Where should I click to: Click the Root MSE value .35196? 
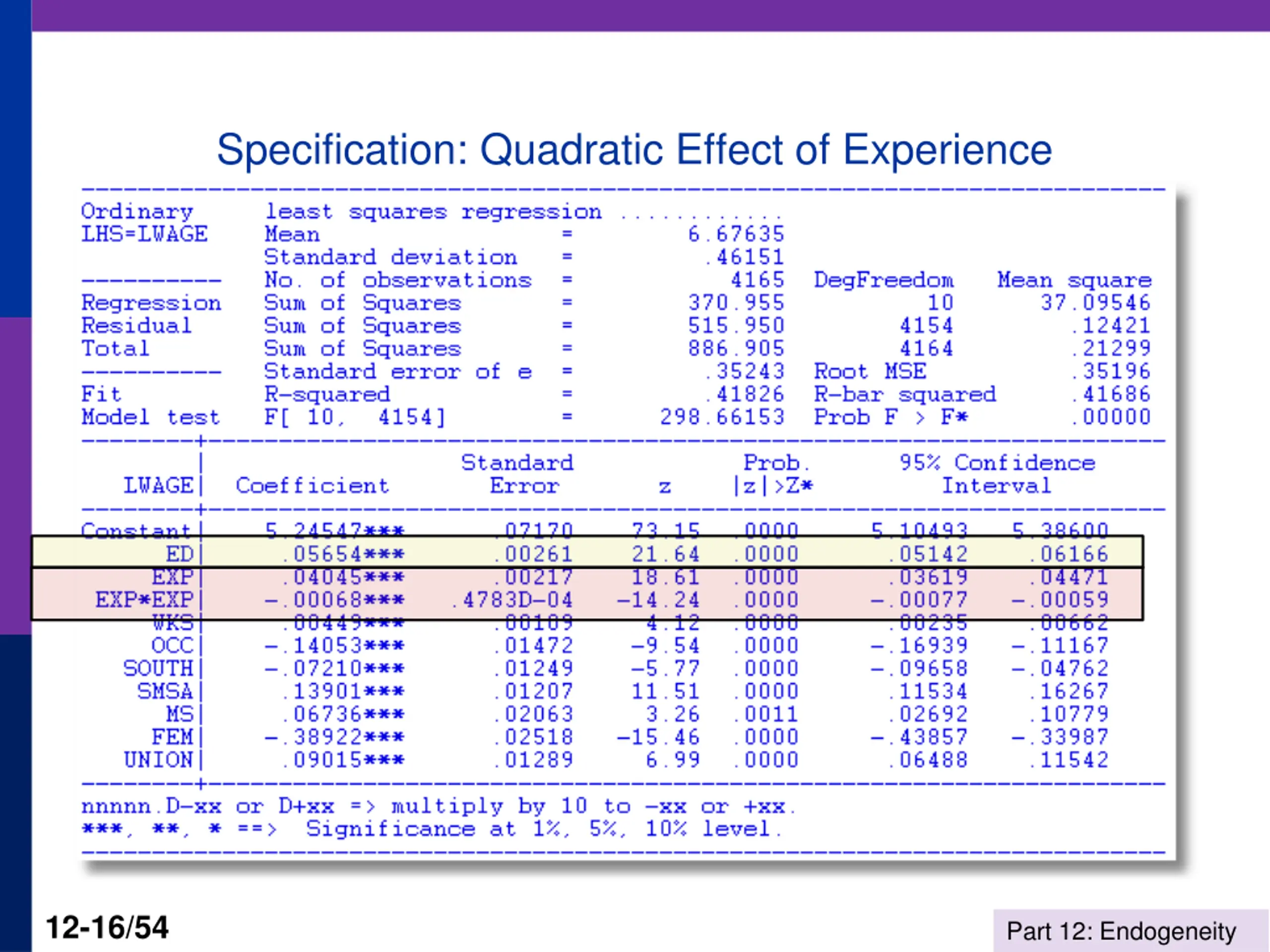(x=1111, y=371)
